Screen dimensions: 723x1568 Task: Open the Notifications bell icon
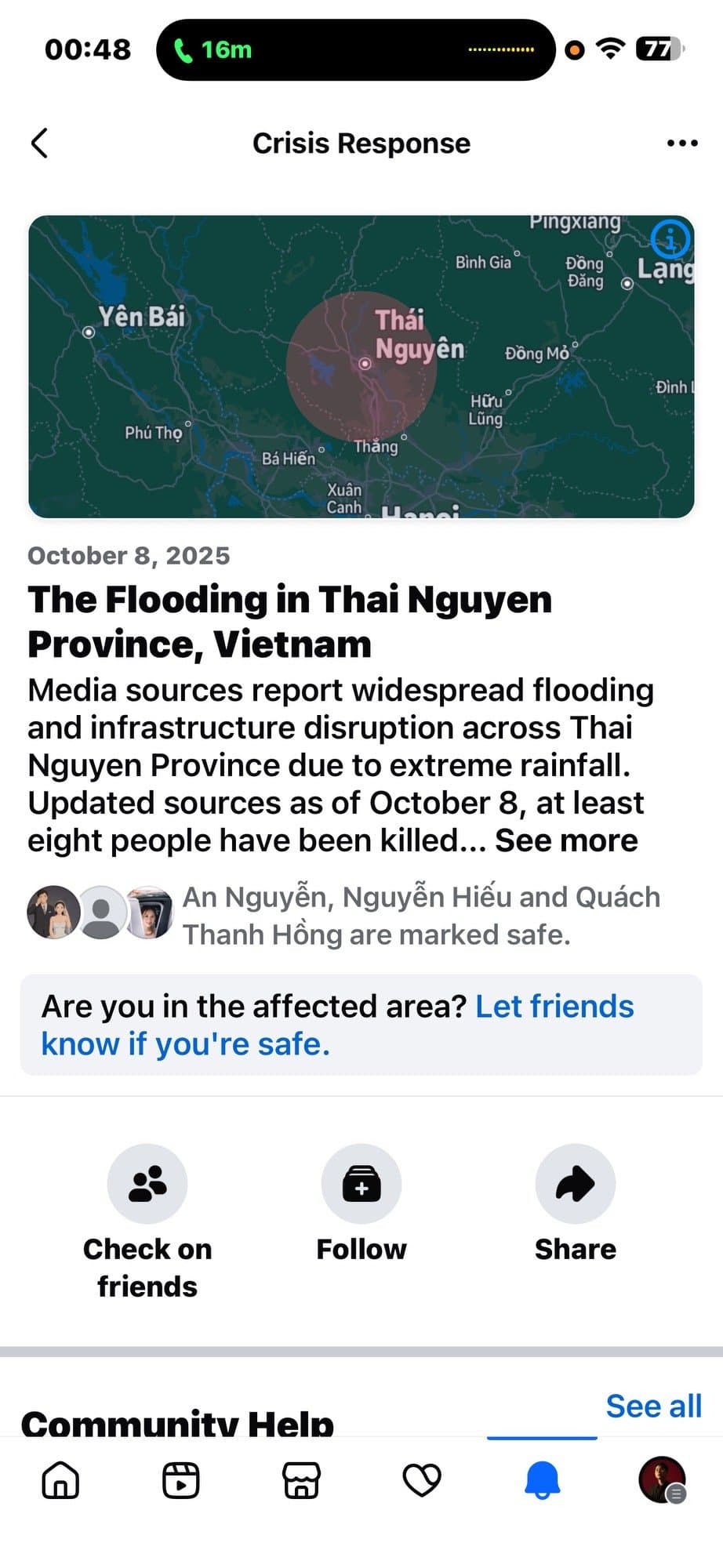point(542,1480)
